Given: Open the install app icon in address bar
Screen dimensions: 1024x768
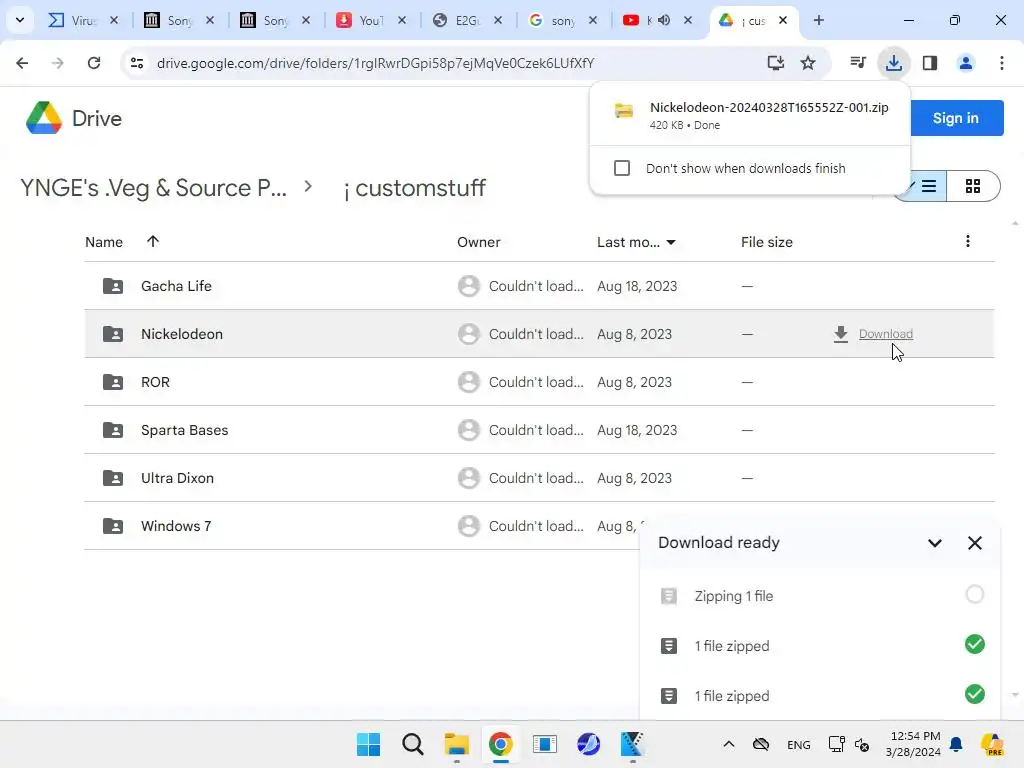Looking at the screenshot, I should click(775, 63).
